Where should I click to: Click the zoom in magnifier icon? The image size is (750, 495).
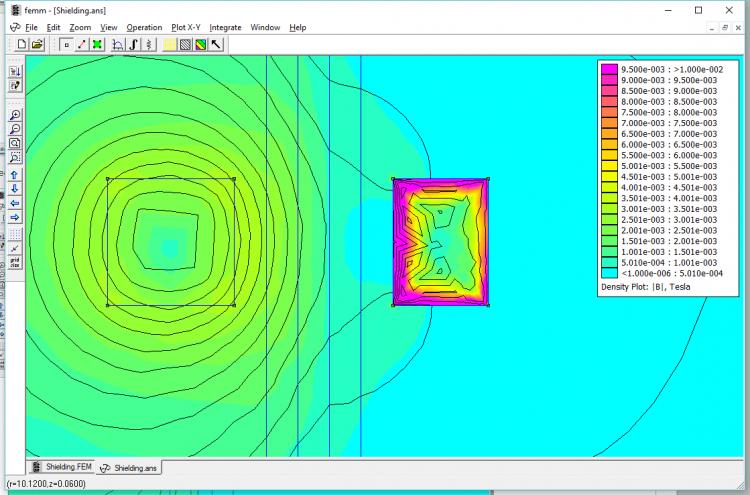[x=15, y=115]
